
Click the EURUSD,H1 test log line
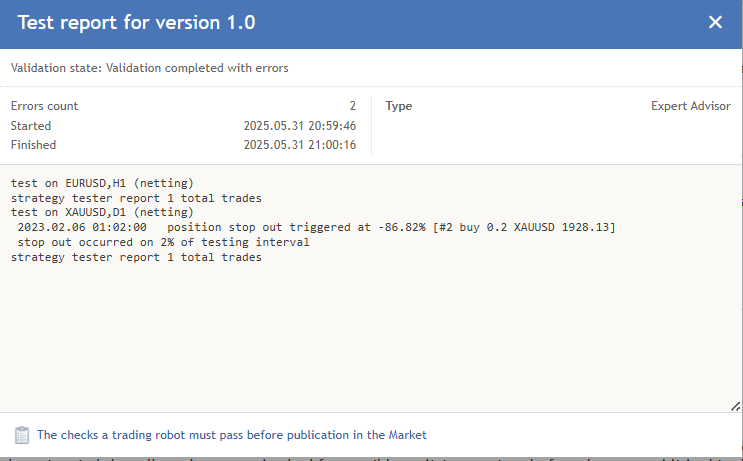pyautogui.click(x=102, y=184)
